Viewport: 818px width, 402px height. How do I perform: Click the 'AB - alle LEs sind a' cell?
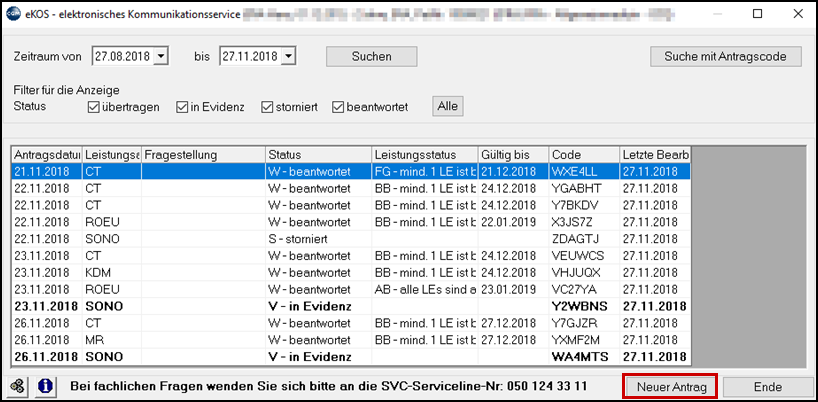coord(425,289)
